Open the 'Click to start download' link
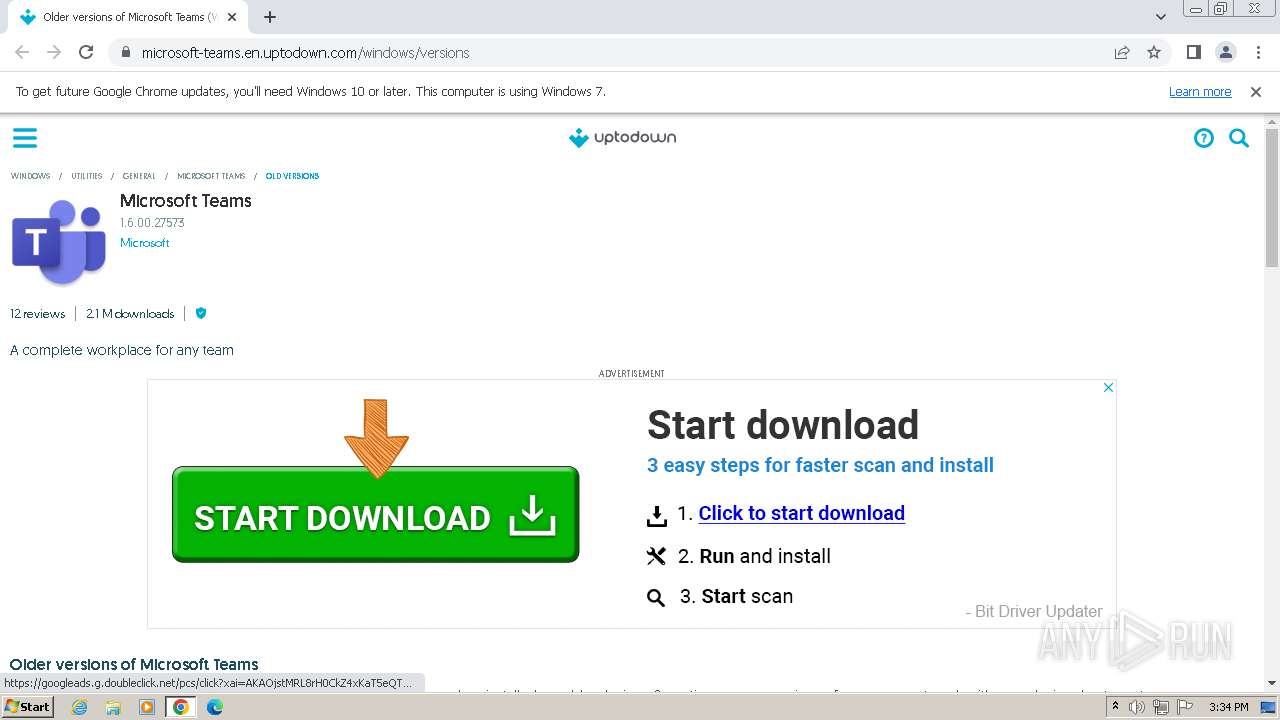Screen dimensions: 1280x720 [x=801, y=513]
